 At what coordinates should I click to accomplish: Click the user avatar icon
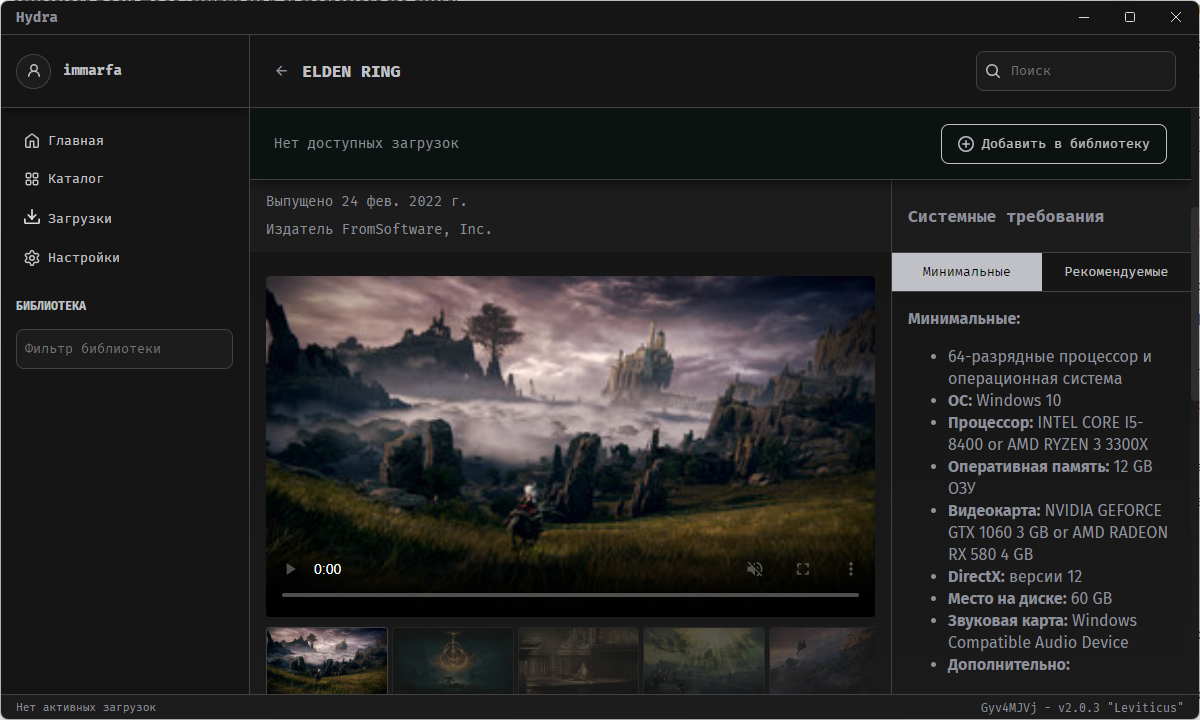tap(34, 71)
